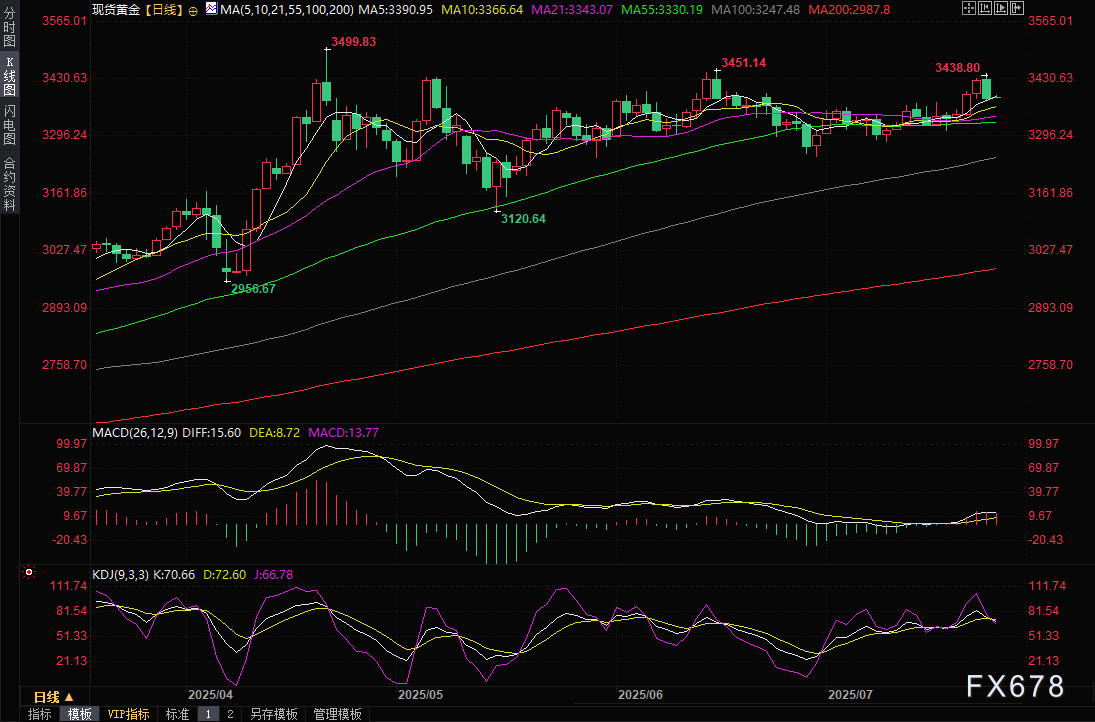Open the 闪电图 side tab

tap(10, 125)
